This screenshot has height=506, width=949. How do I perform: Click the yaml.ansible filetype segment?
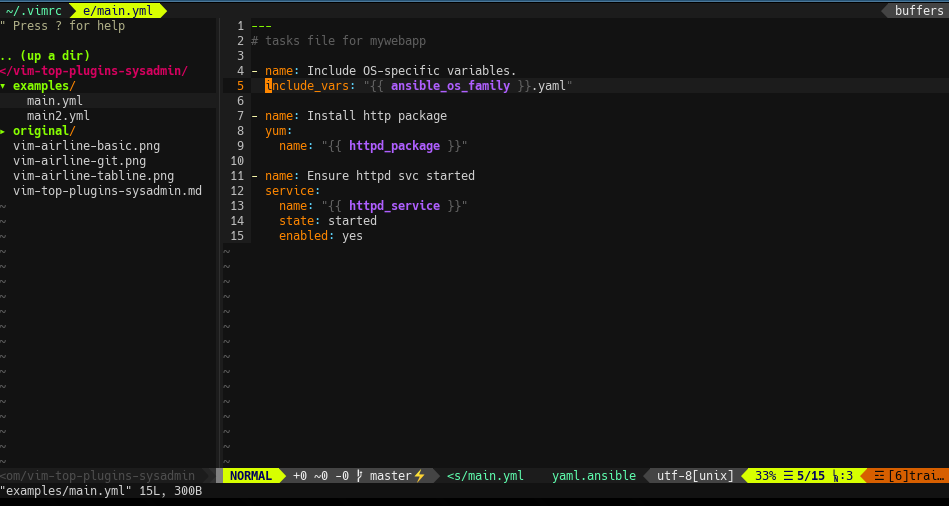pos(593,476)
